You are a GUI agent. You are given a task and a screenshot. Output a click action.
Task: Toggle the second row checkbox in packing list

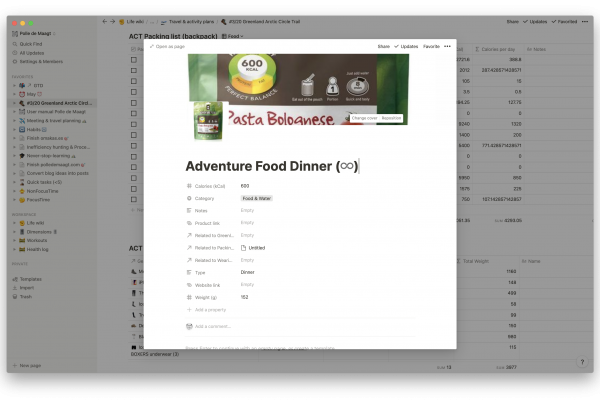click(x=134, y=70)
